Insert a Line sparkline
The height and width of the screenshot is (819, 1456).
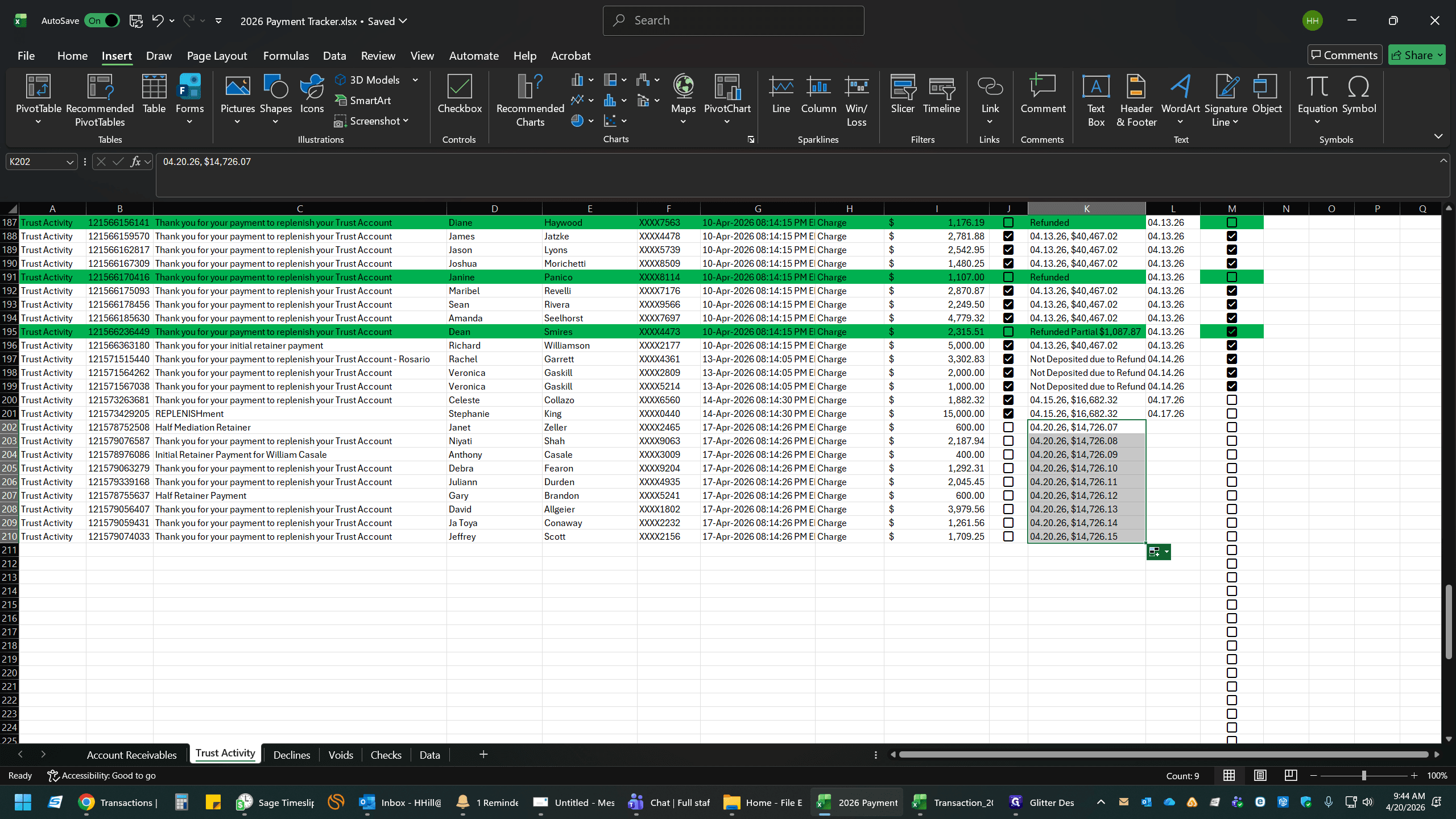(x=781, y=94)
